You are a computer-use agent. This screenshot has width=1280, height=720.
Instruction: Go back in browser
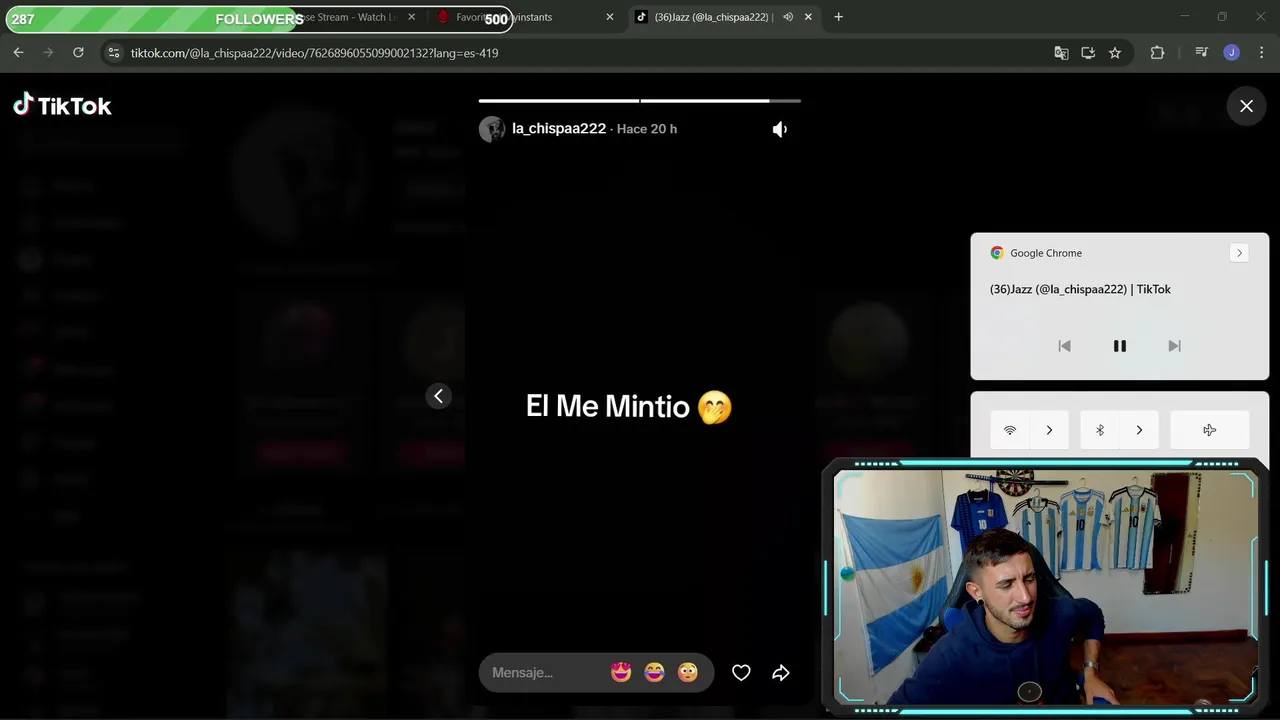pos(18,53)
